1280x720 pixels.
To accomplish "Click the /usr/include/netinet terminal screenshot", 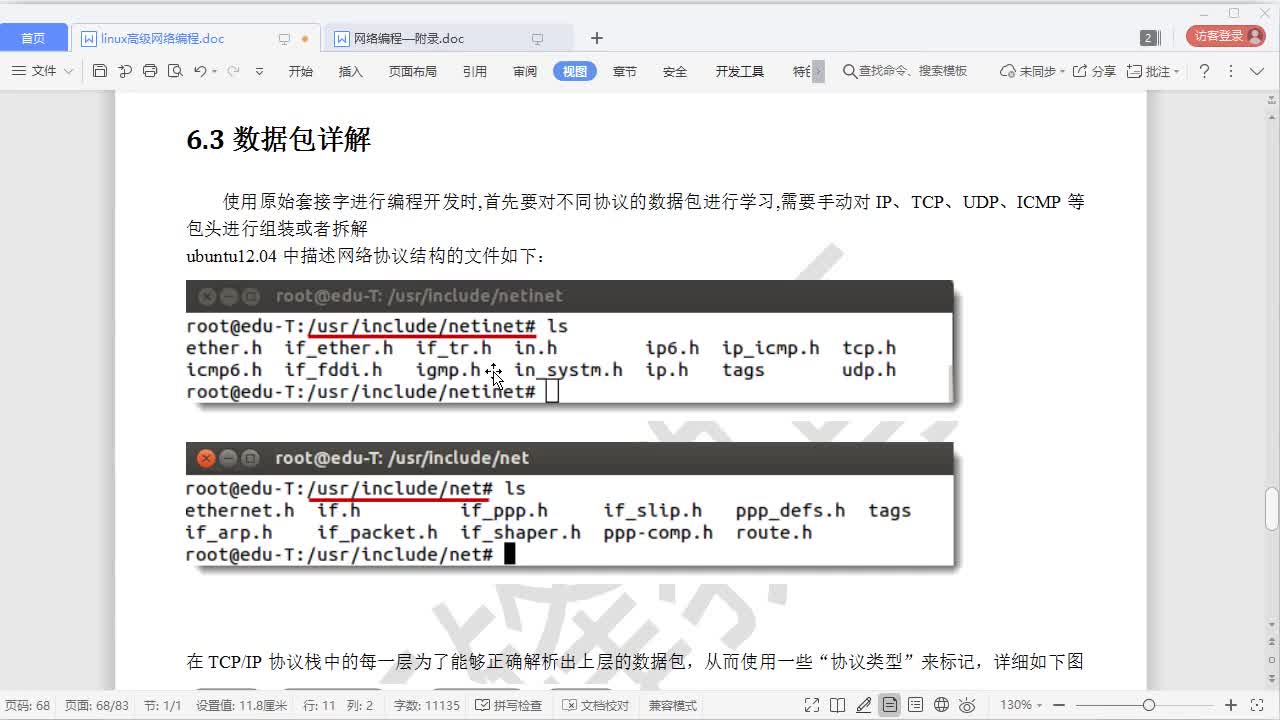I will [x=570, y=342].
